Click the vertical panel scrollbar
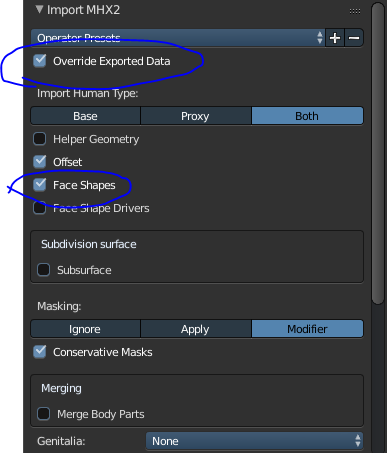387x453 pixels. (x=378, y=153)
